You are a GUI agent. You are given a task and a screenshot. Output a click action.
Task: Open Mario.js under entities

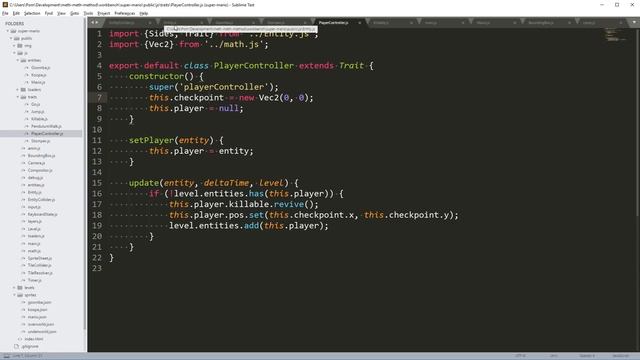(38, 82)
